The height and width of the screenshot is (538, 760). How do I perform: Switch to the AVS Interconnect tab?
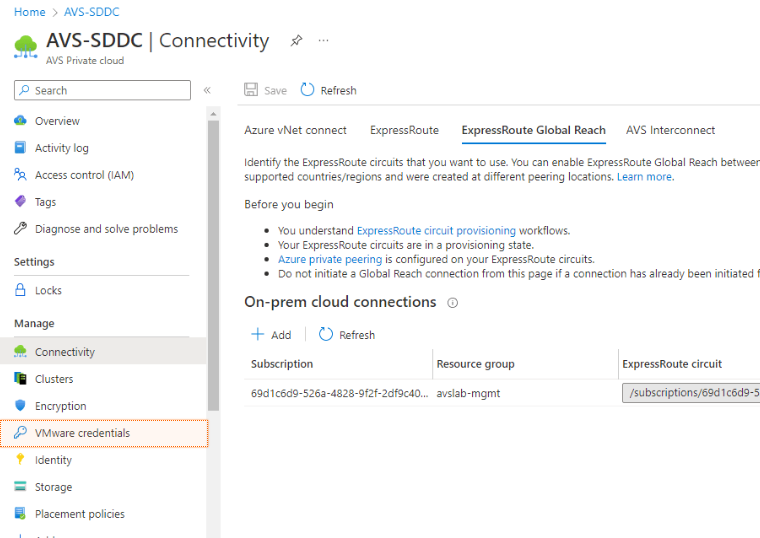click(670, 130)
